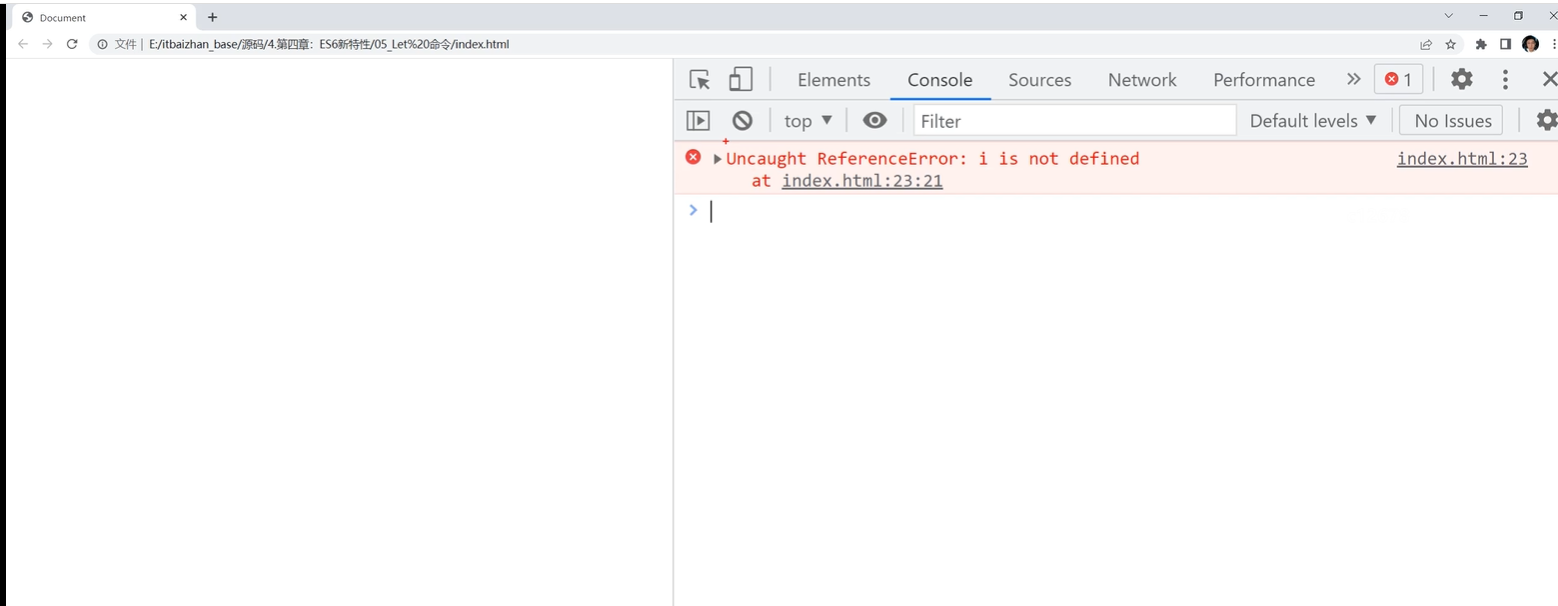Open a new browser tab
Screen dimensions: 1558x606
(212, 17)
